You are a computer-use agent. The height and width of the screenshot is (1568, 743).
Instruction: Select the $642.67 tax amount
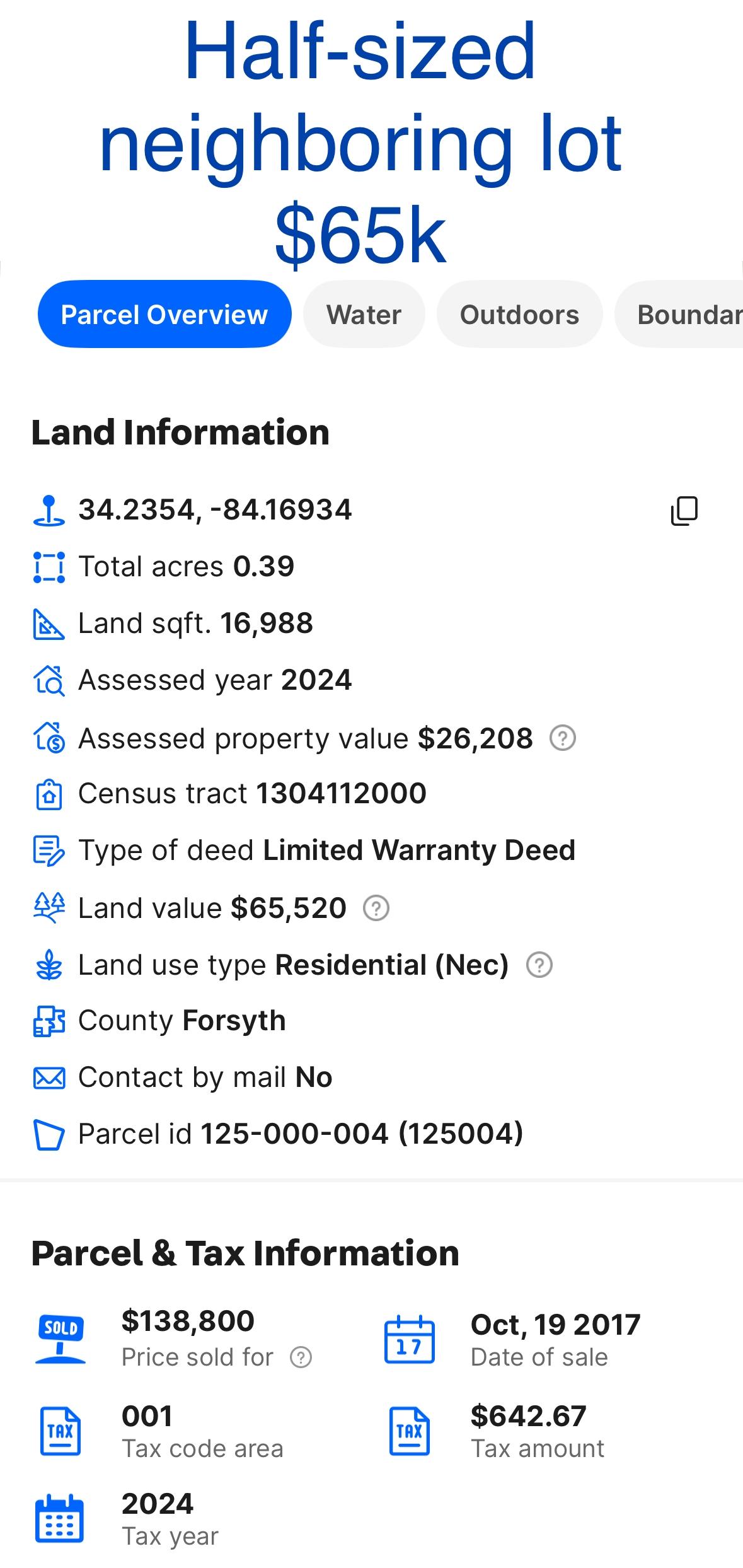click(x=529, y=1416)
